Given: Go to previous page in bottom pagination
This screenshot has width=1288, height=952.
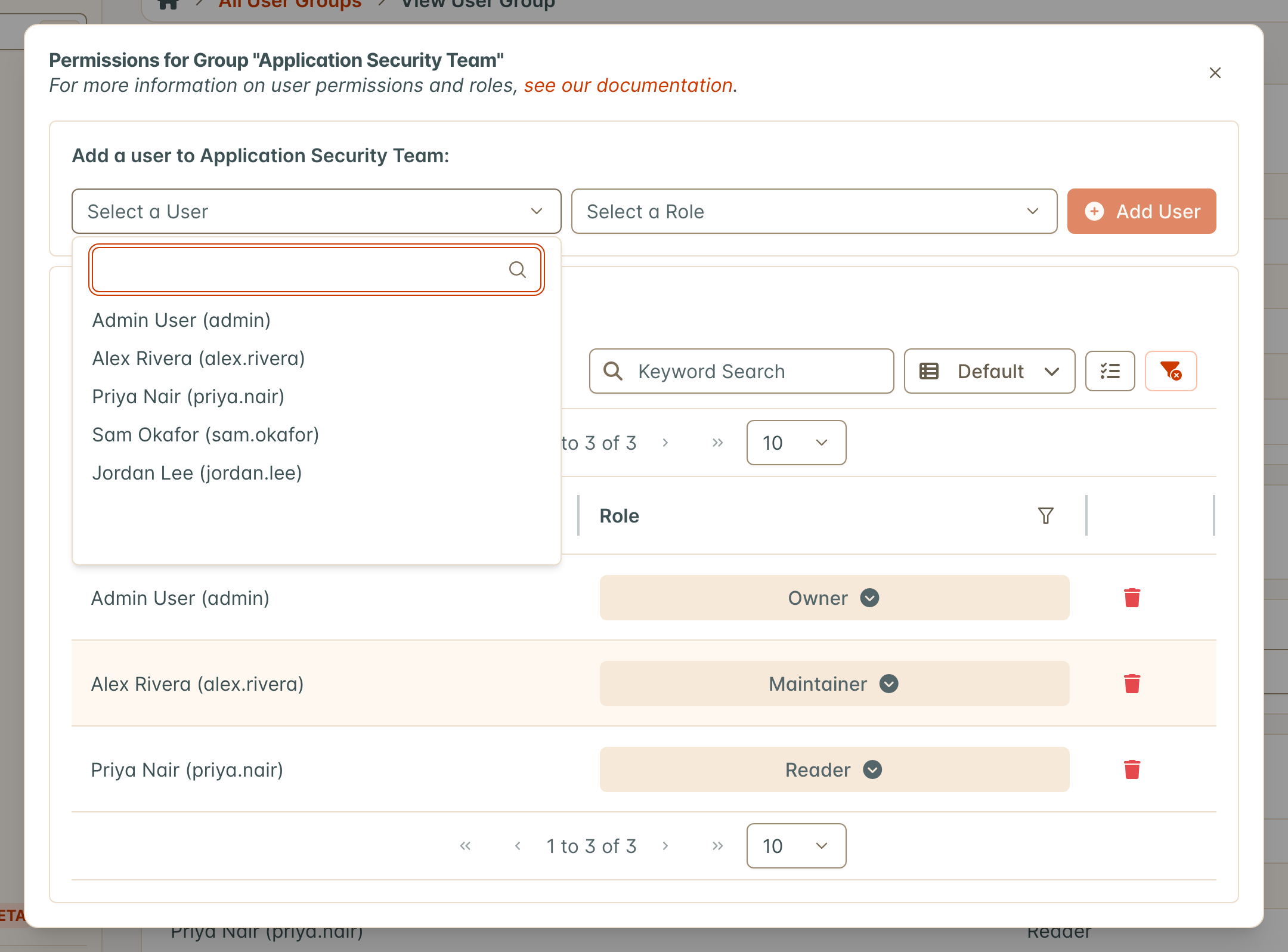Looking at the screenshot, I should click(x=518, y=846).
